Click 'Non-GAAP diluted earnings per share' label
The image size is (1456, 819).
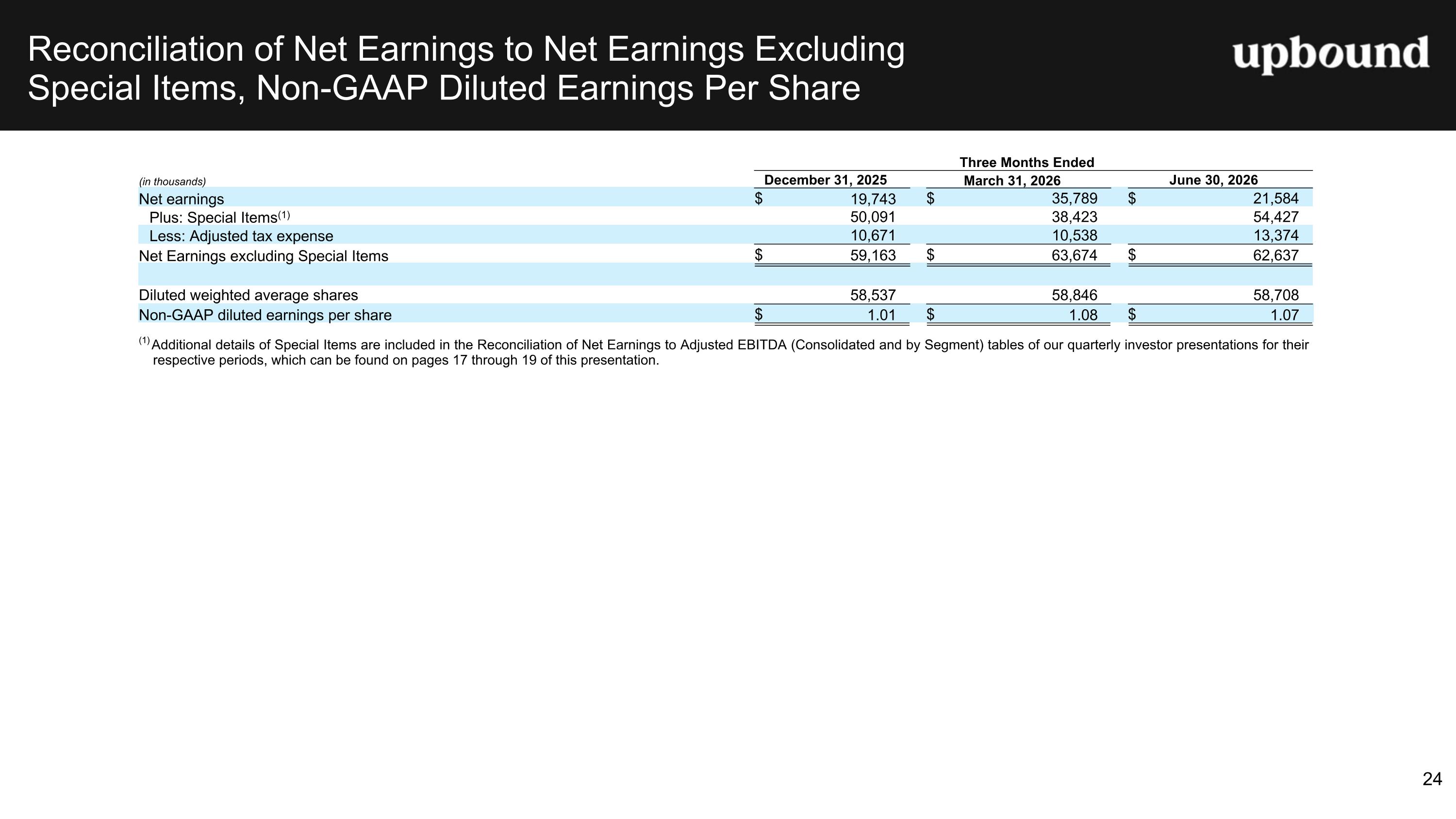point(265,315)
